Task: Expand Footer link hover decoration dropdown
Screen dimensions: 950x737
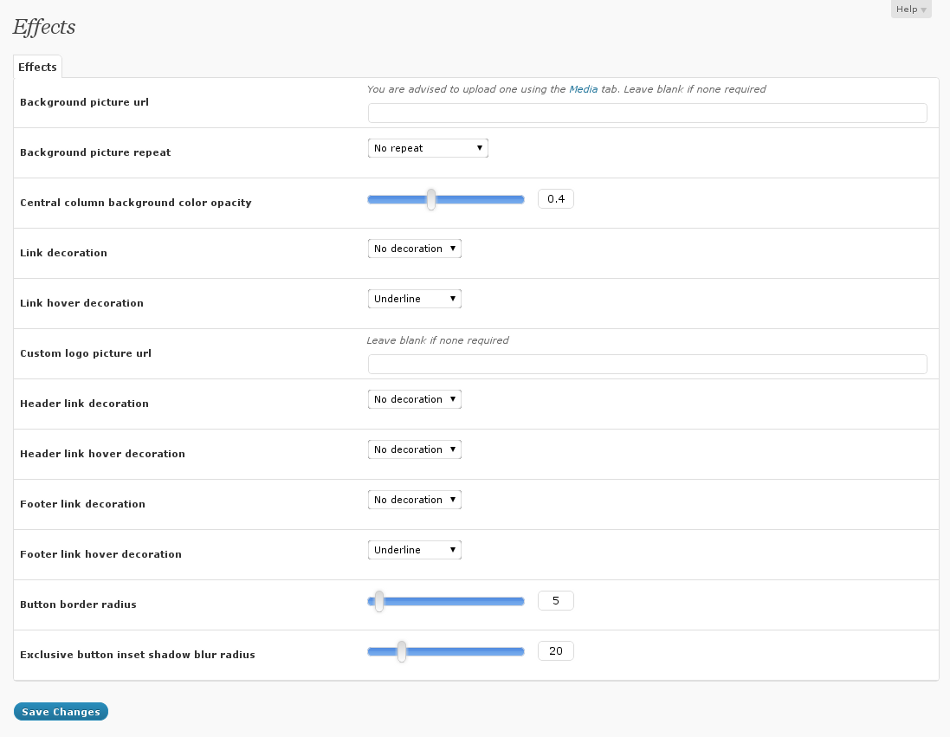Action: (414, 550)
